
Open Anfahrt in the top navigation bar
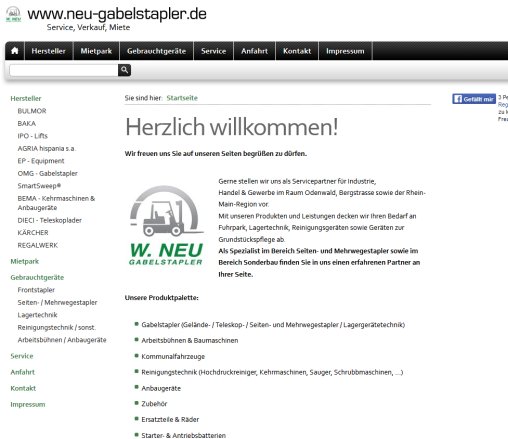254,51
